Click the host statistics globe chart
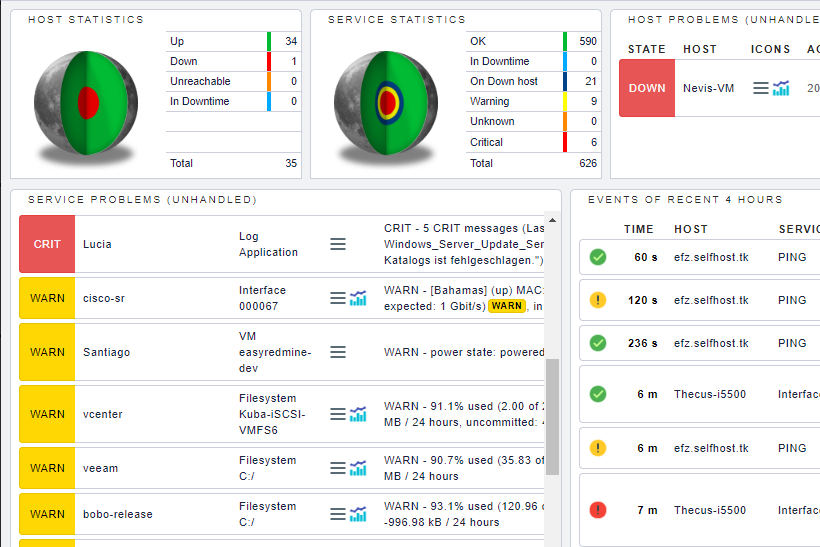The image size is (820, 547). [x=88, y=102]
